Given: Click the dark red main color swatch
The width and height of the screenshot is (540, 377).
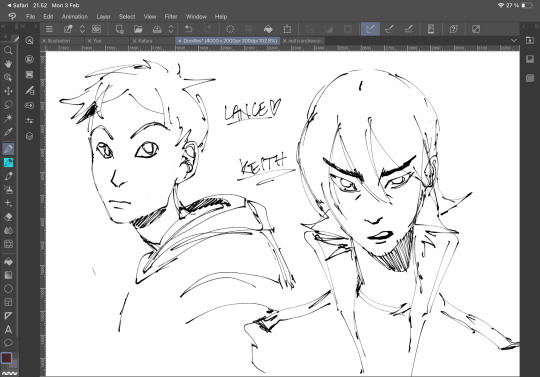Looking at the screenshot, I should coord(7,358).
